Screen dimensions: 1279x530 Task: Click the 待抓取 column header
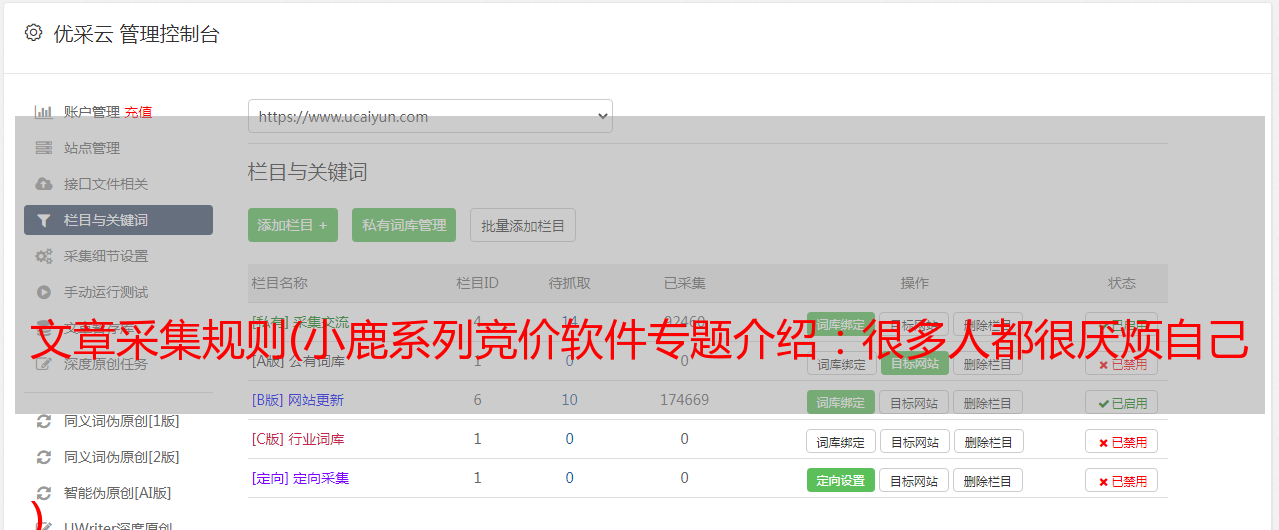point(569,283)
